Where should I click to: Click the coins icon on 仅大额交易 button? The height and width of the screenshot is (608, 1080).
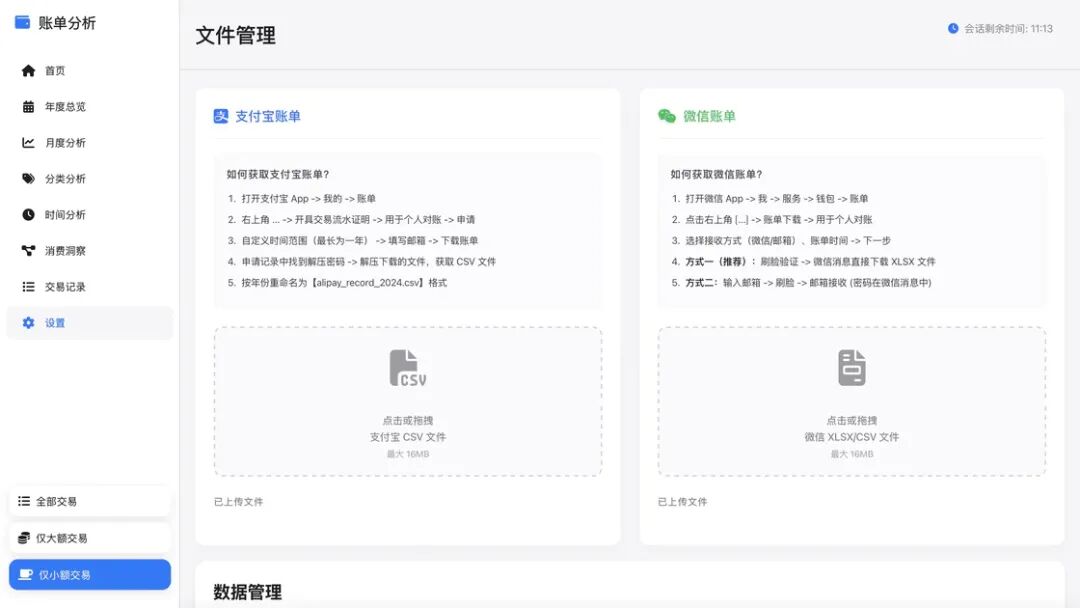point(24,538)
